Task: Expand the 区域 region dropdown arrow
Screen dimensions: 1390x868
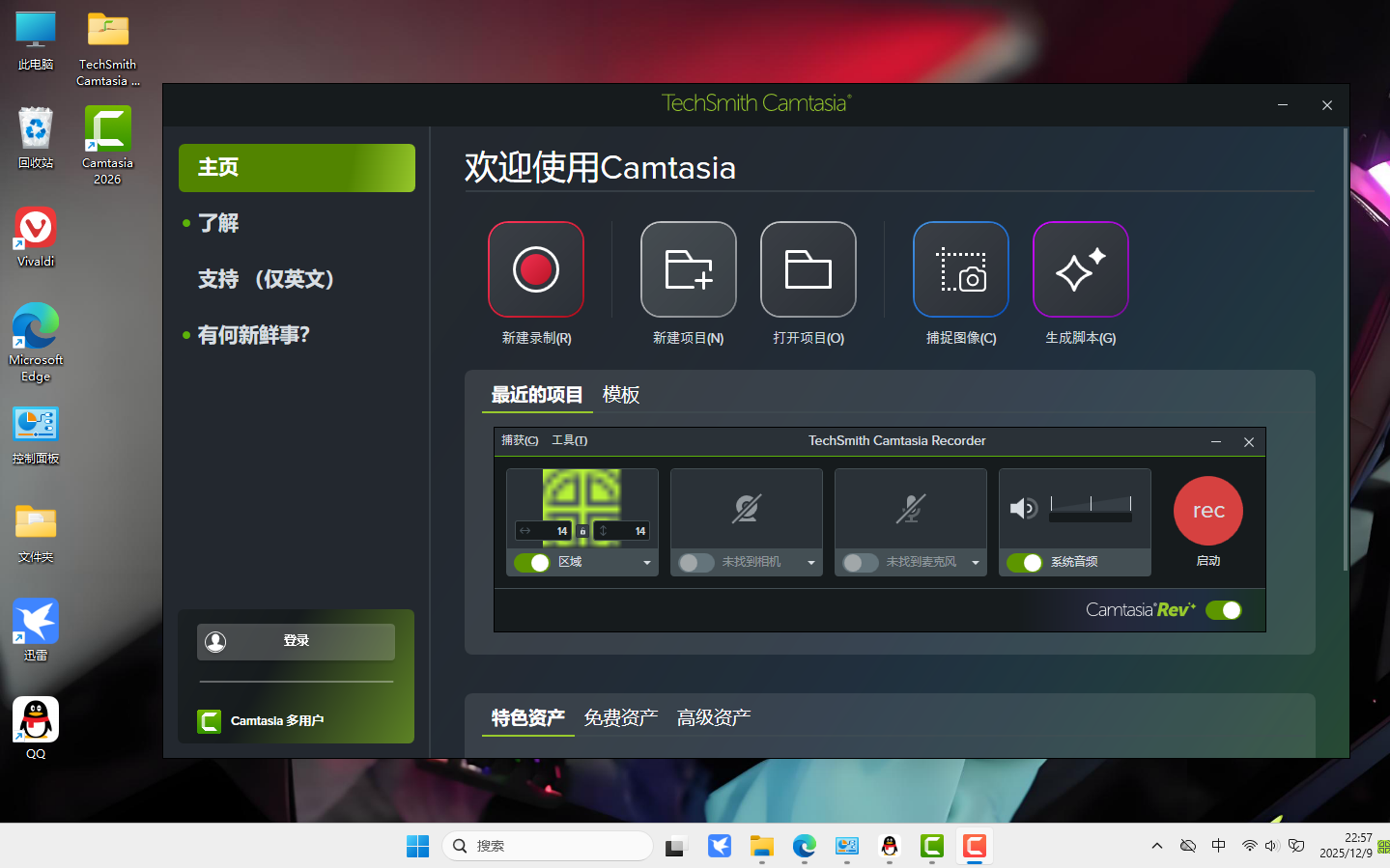Action: tap(647, 563)
